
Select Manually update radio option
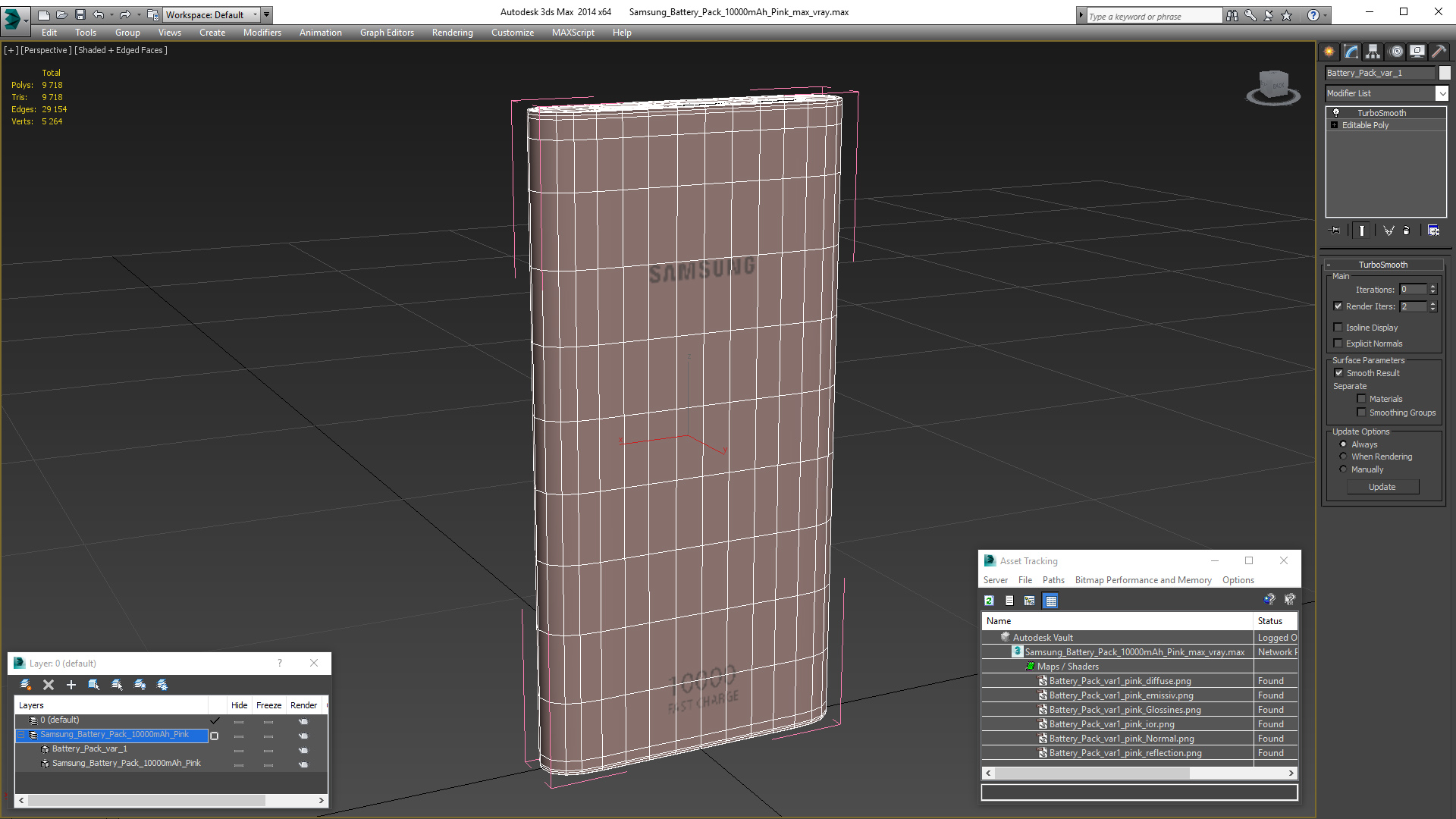(x=1343, y=469)
